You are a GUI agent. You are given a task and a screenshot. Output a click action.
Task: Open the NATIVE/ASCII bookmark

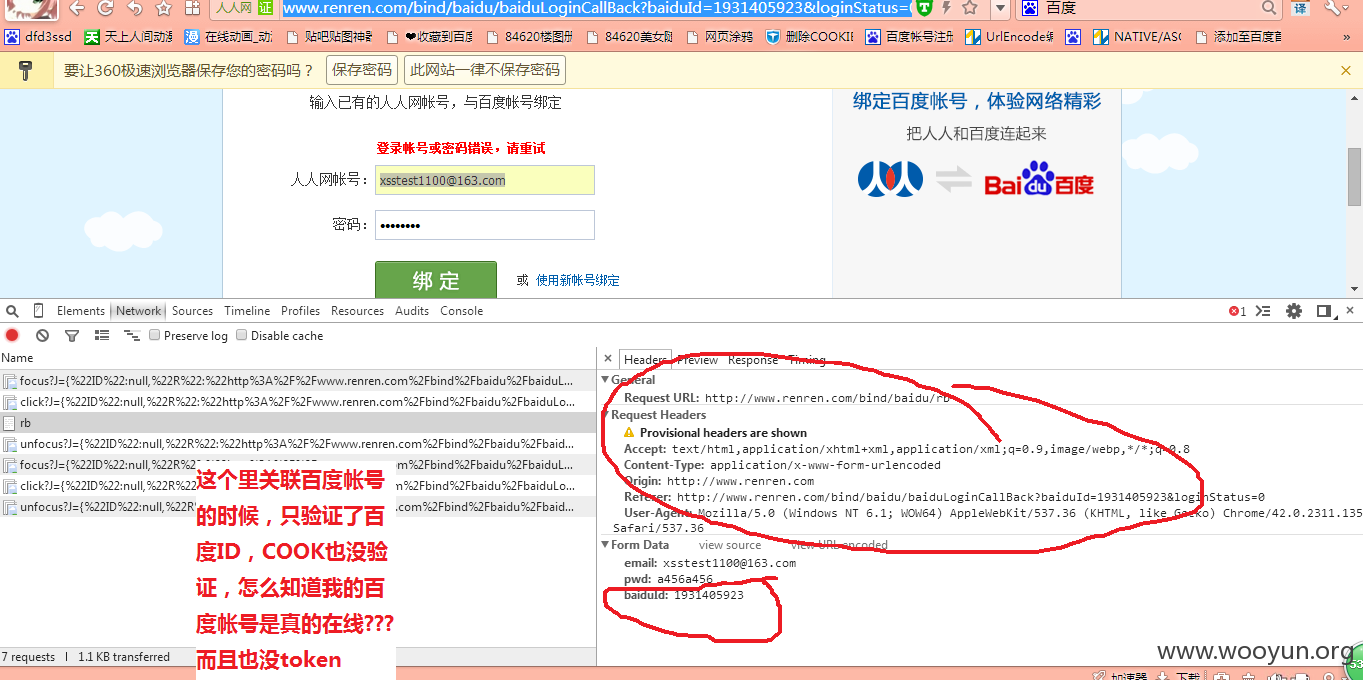coord(1137,37)
